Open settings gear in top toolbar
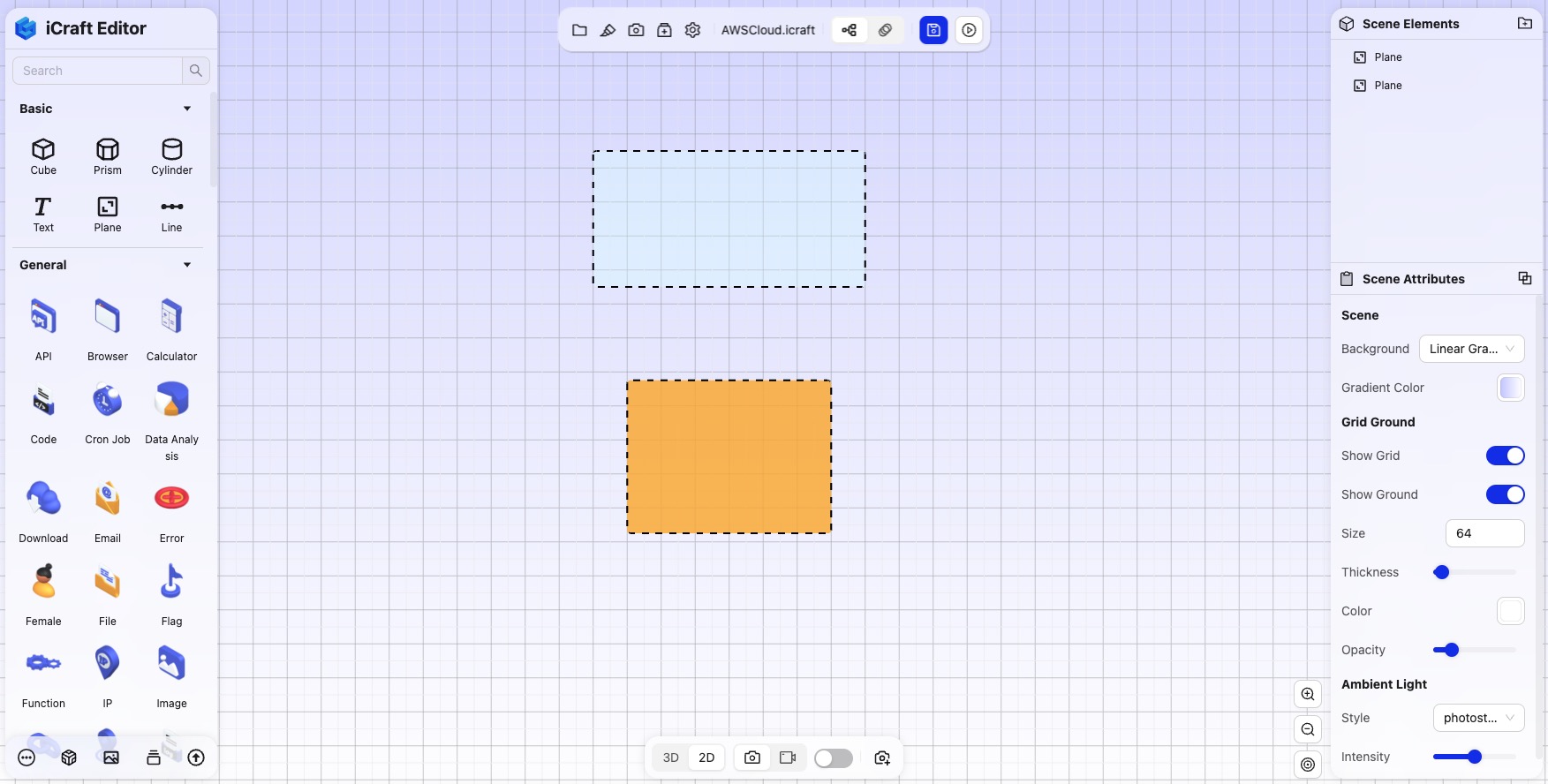This screenshot has width=1548, height=784. pos(692,30)
